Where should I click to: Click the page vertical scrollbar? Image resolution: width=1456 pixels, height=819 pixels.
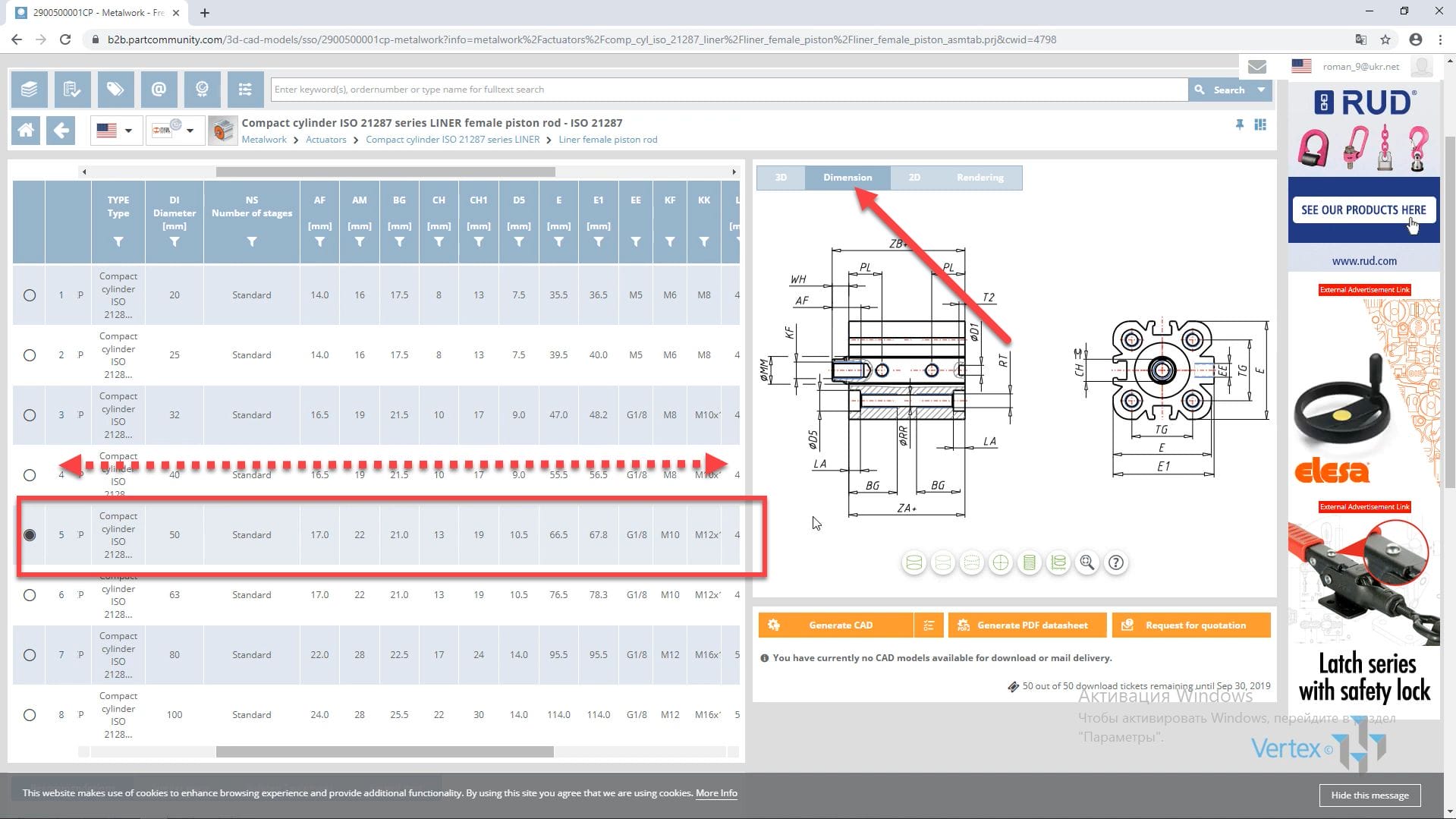[x=1449, y=311]
